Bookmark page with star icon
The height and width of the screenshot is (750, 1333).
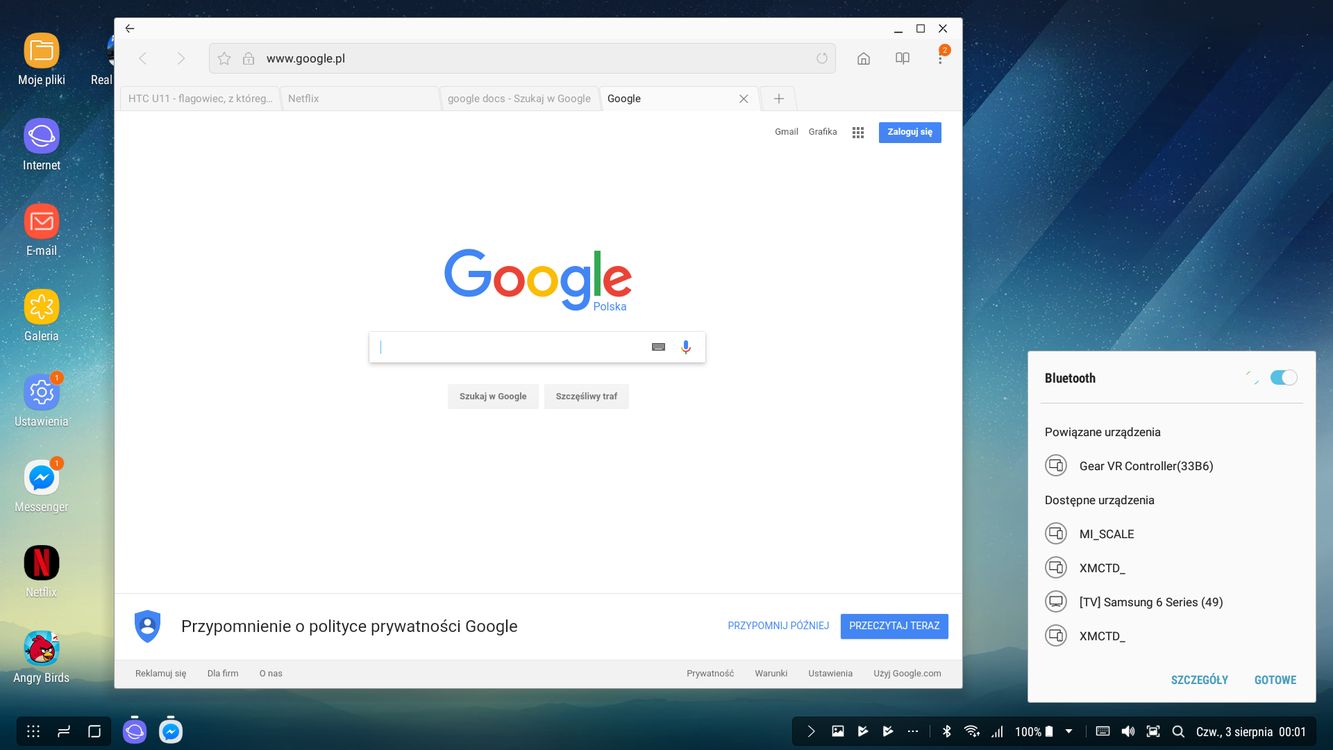click(x=224, y=59)
